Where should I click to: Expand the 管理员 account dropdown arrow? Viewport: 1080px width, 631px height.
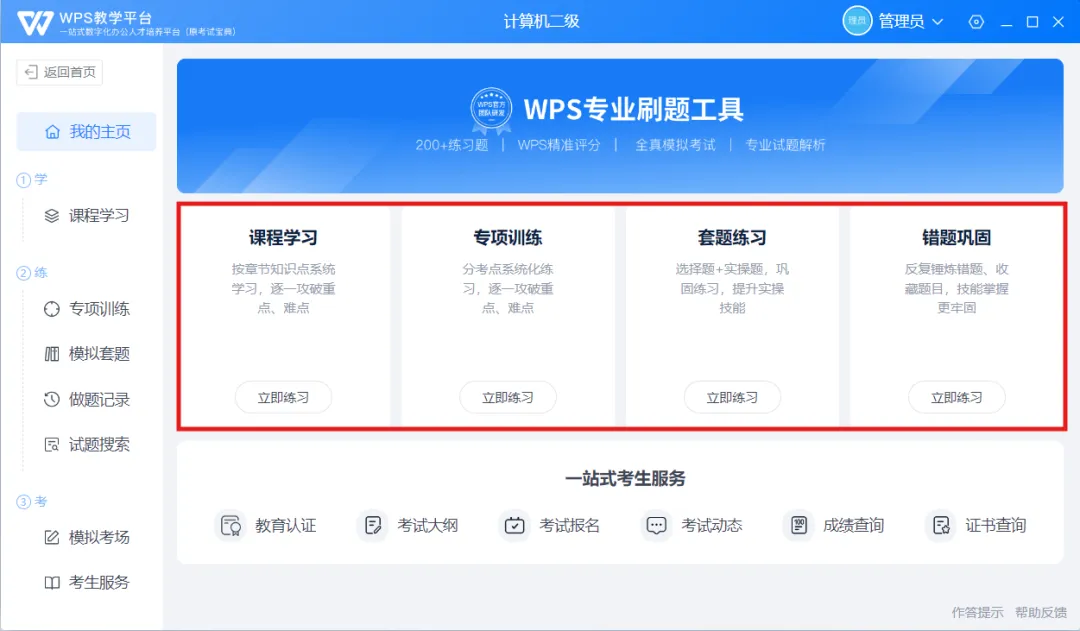(937, 22)
